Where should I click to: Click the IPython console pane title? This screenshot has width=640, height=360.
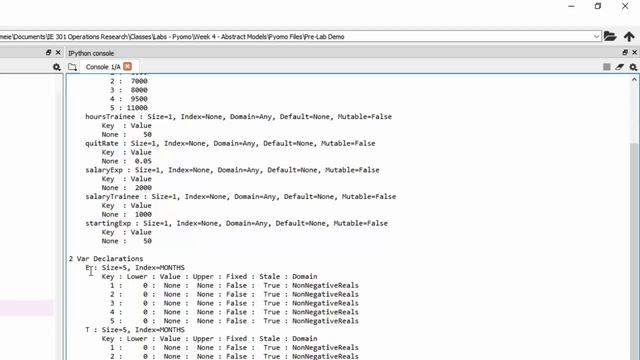(91, 53)
